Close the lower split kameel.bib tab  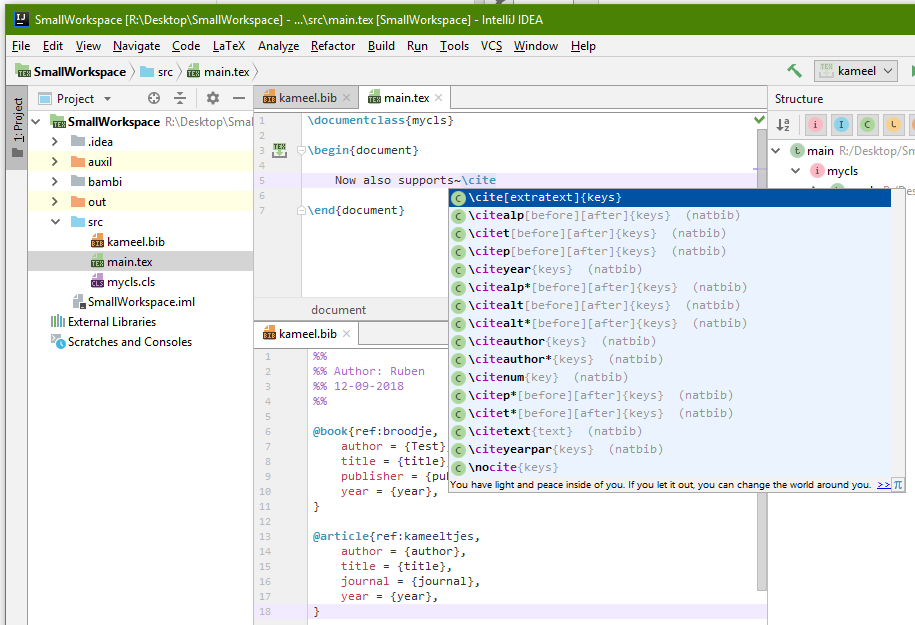click(347, 334)
